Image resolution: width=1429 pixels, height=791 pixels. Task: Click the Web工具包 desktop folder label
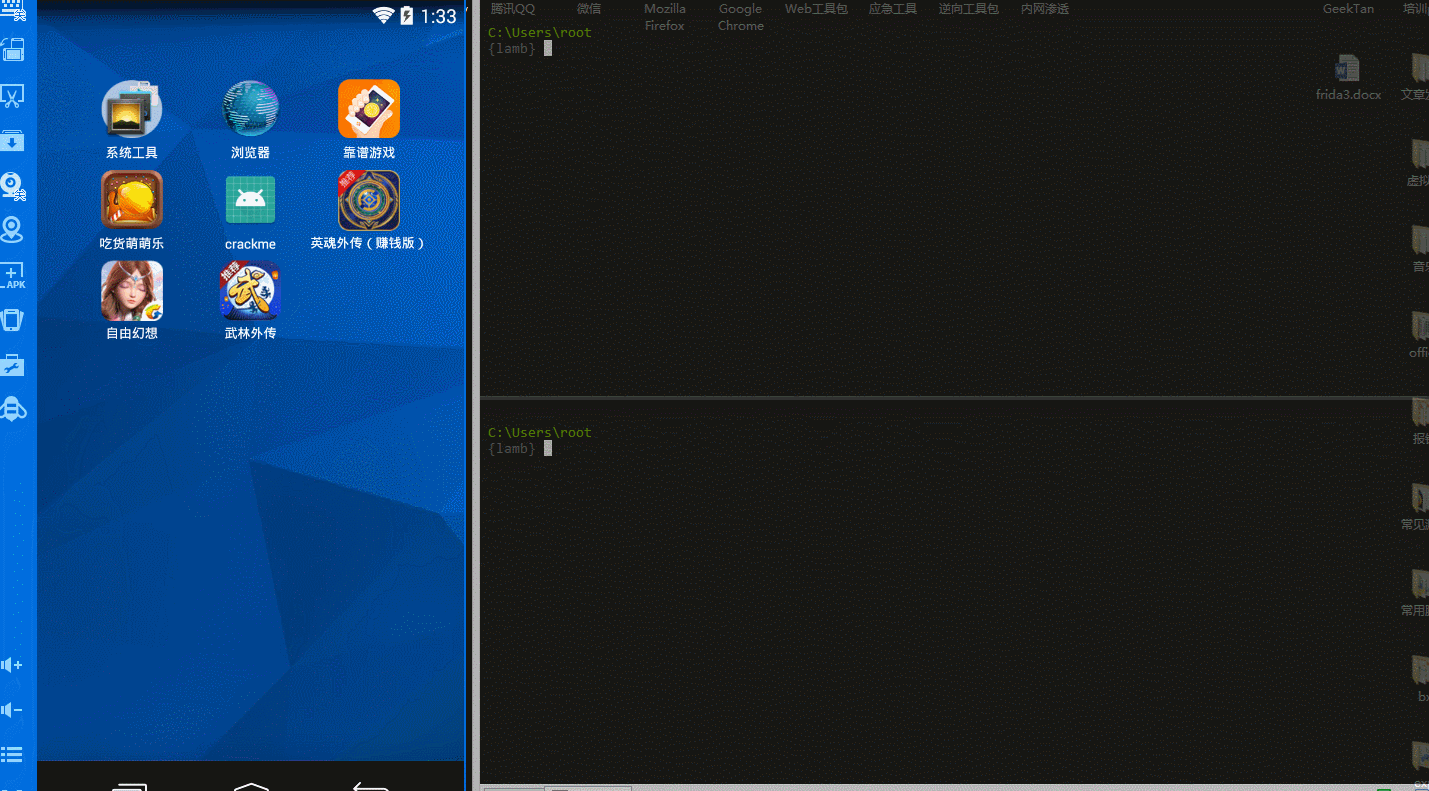pos(816,9)
